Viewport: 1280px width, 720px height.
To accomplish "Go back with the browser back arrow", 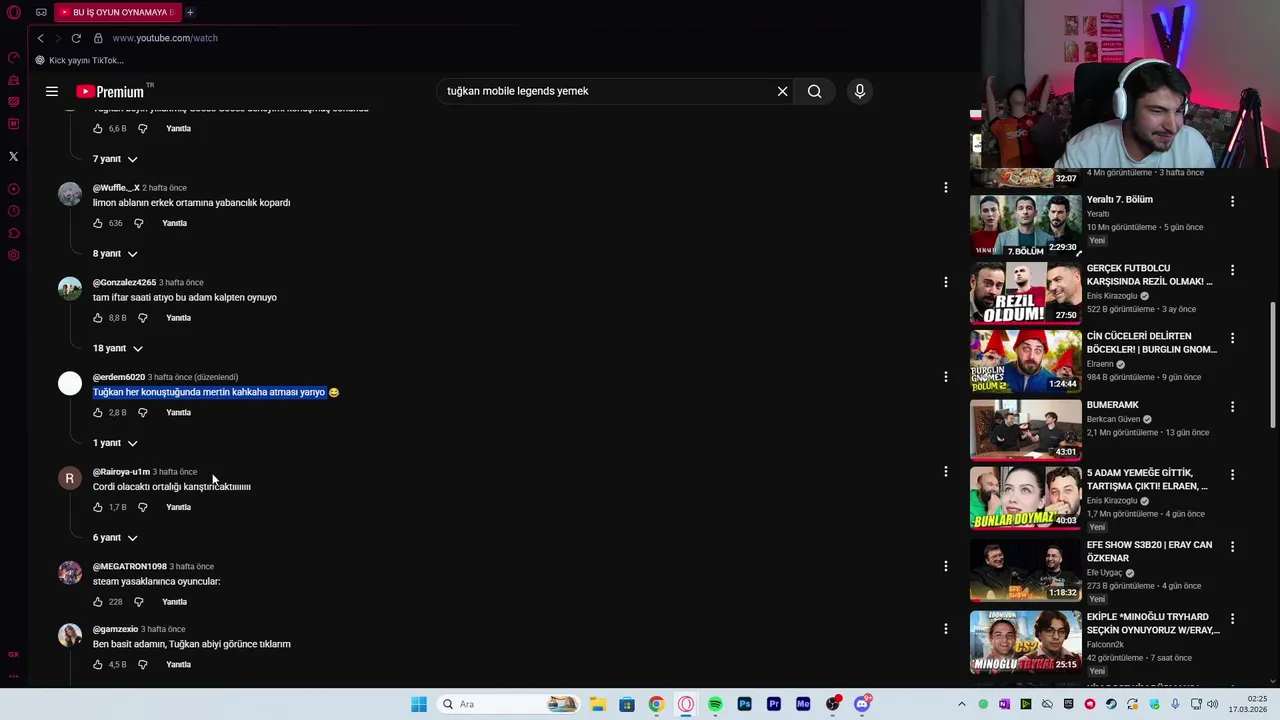I will (x=40, y=38).
